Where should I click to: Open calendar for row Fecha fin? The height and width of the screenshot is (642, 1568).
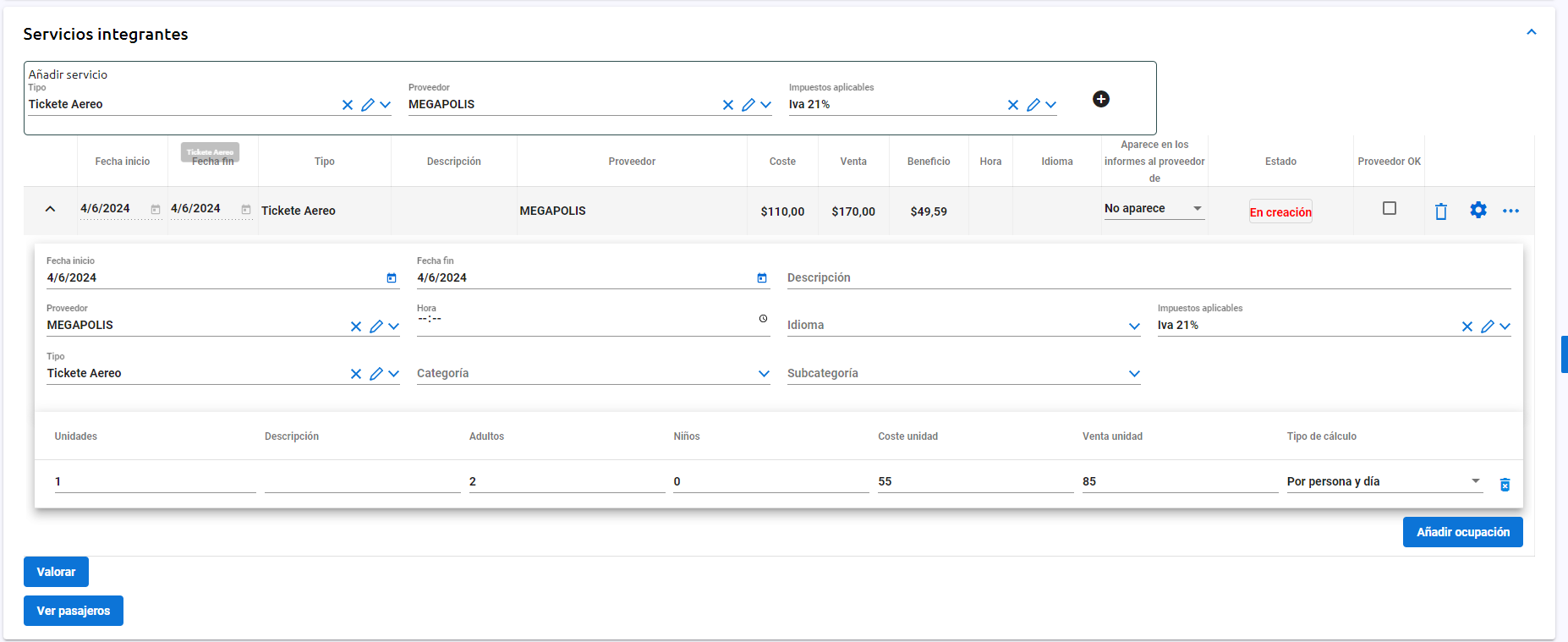point(246,209)
